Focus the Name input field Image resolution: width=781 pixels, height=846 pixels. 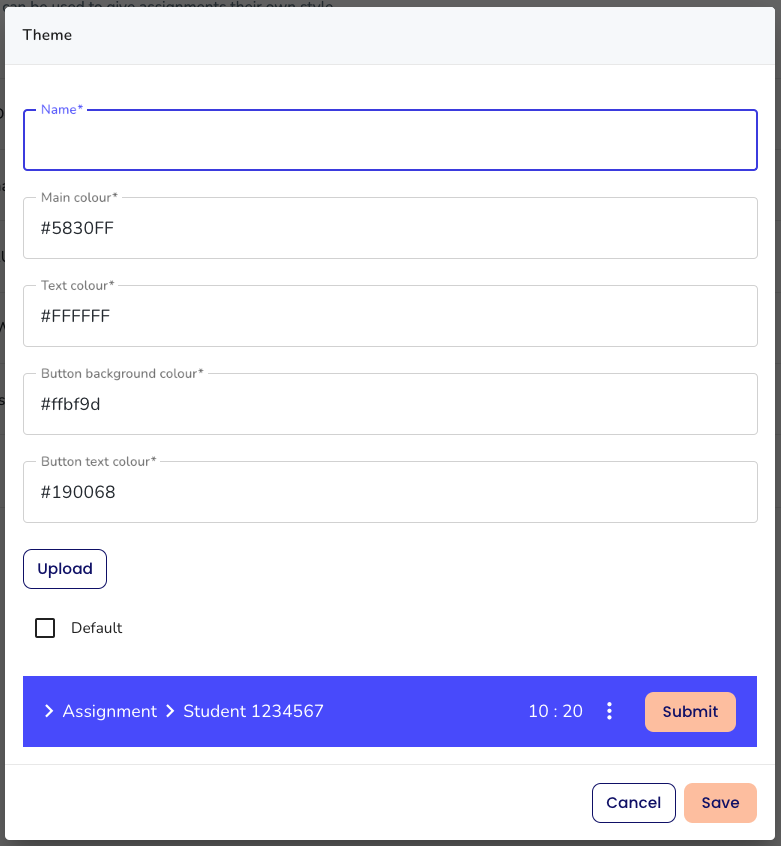click(x=390, y=142)
